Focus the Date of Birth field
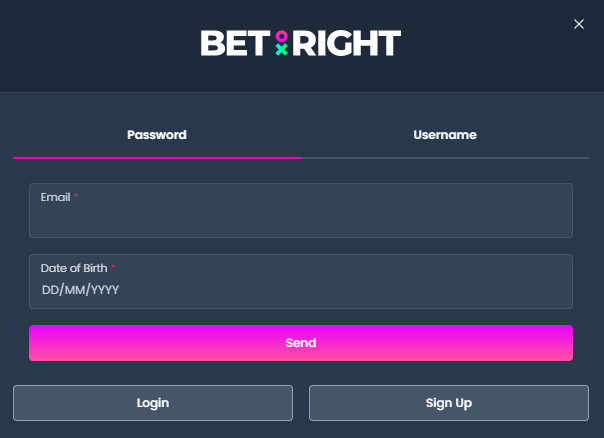 click(x=301, y=281)
